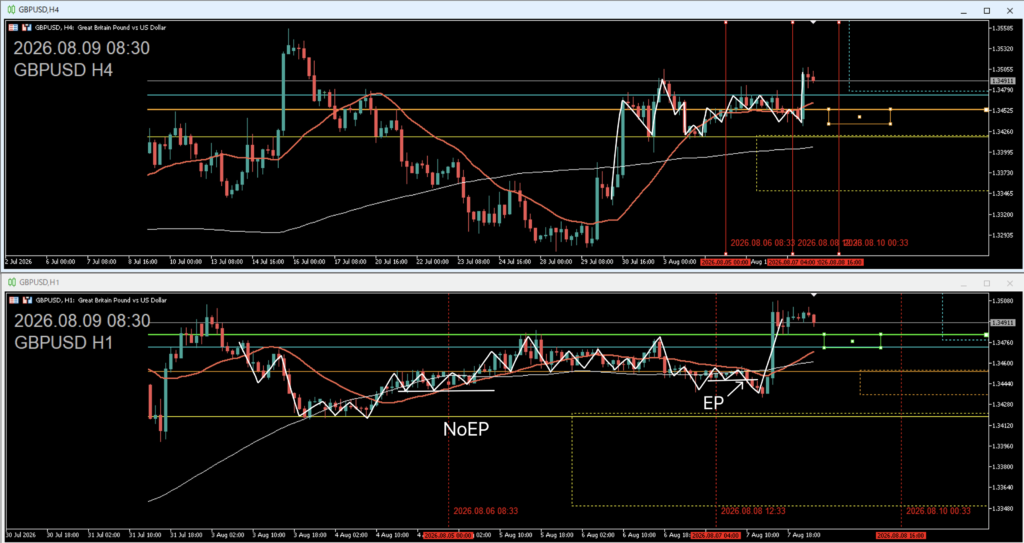Image resolution: width=1024 pixels, height=543 pixels.
Task: Click H4 chart title Great Britain Pound vs US Dollar
Action: (x=122, y=27)
